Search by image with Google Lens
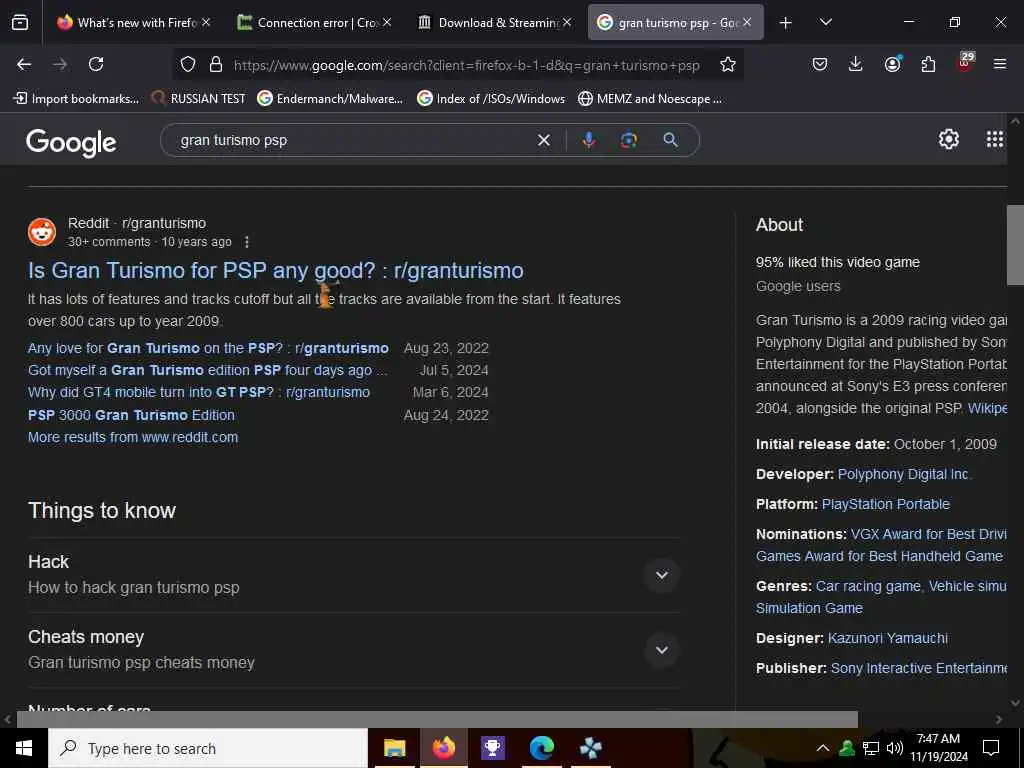Screen dimensions: 1024x768 (x=629, y=140)
